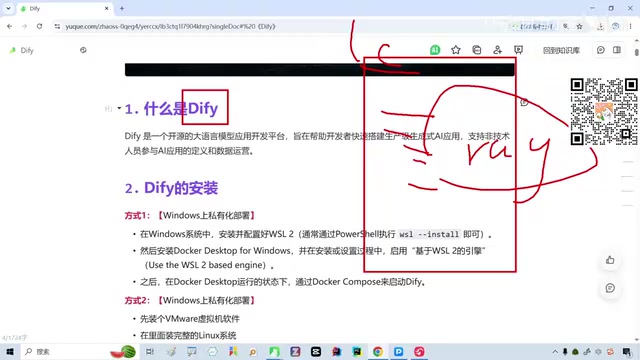The image size is (640, 360).
Task: Open a new browser tab
Action: coord(122,8)
